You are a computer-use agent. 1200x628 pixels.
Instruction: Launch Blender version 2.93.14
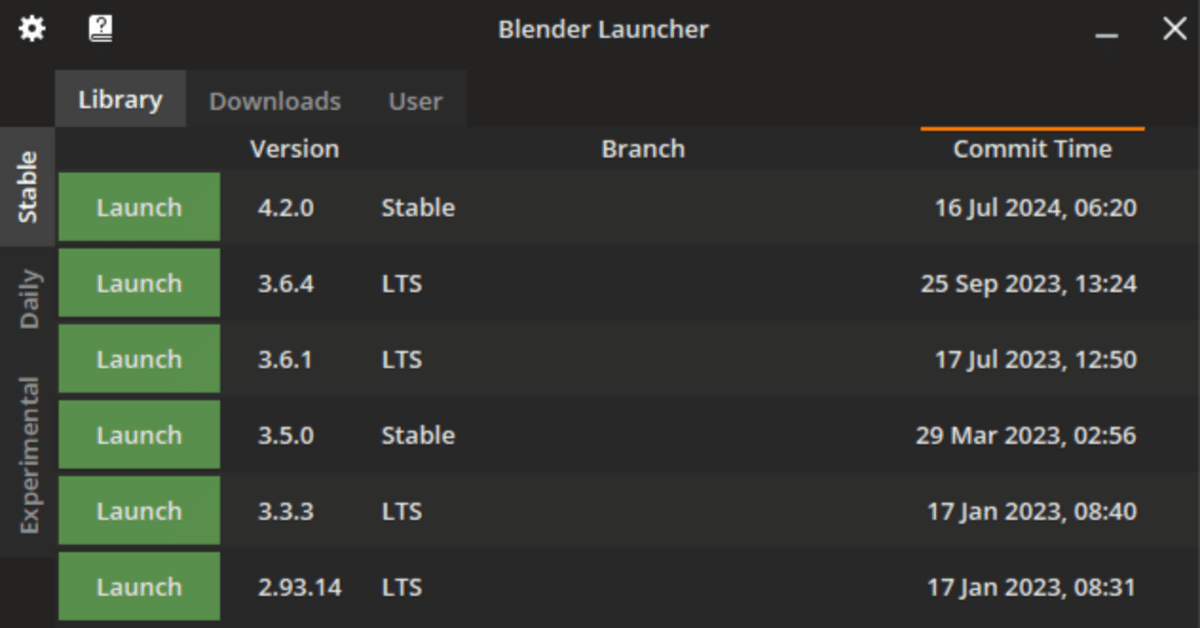(x=139, y=587)
